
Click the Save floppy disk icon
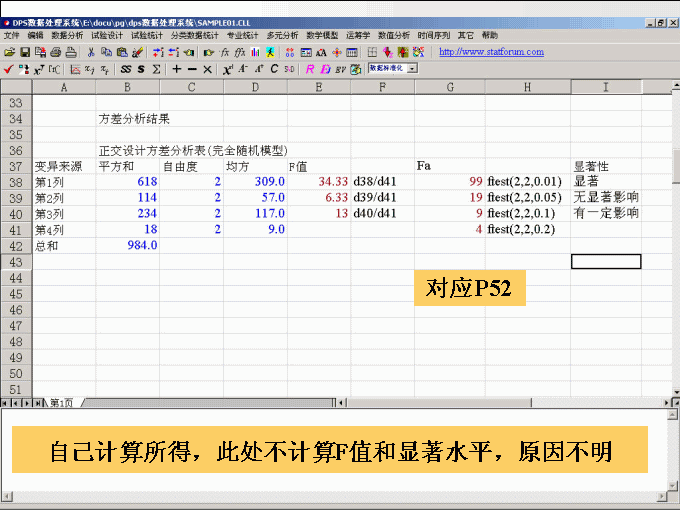[x=25, y=52]
